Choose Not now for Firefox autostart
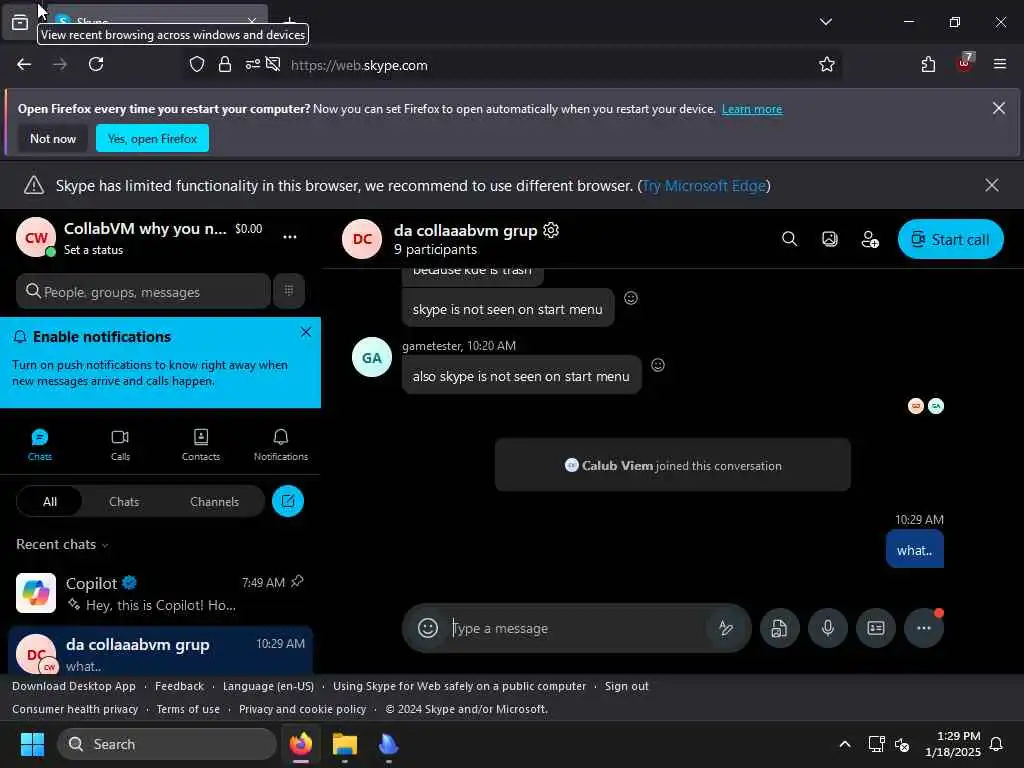The width and height of the screenshot is (1024, 768). click(x=53, y=138)
